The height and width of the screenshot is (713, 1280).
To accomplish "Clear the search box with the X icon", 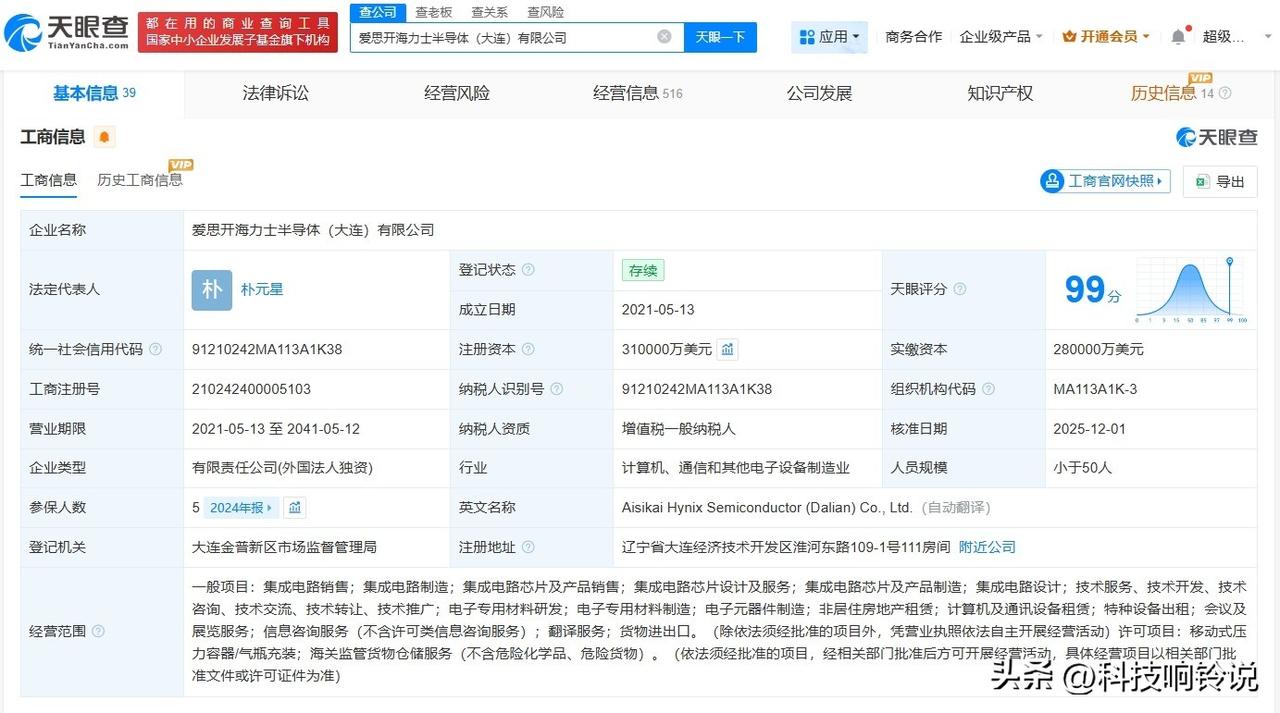I will tap(664, 37).
